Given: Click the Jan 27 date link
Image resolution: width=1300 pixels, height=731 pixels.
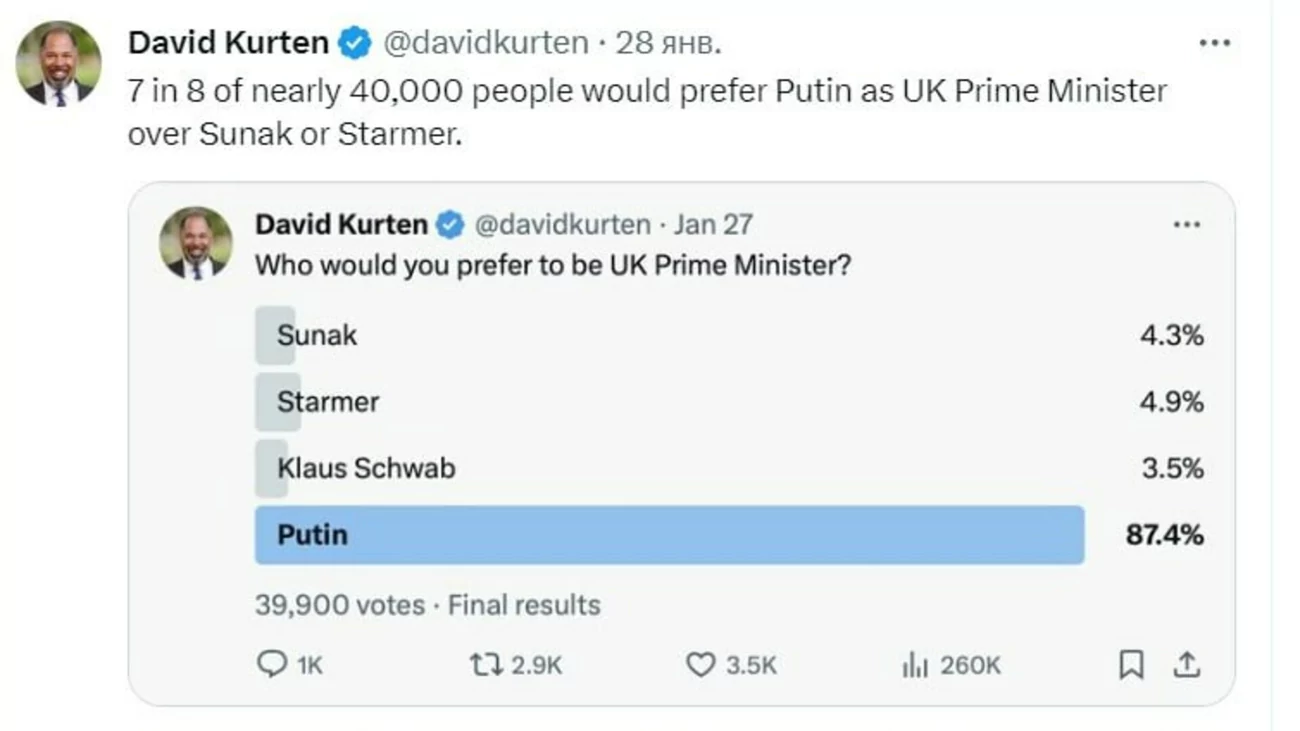Looking at the screenshot, I should coord(712,225).
